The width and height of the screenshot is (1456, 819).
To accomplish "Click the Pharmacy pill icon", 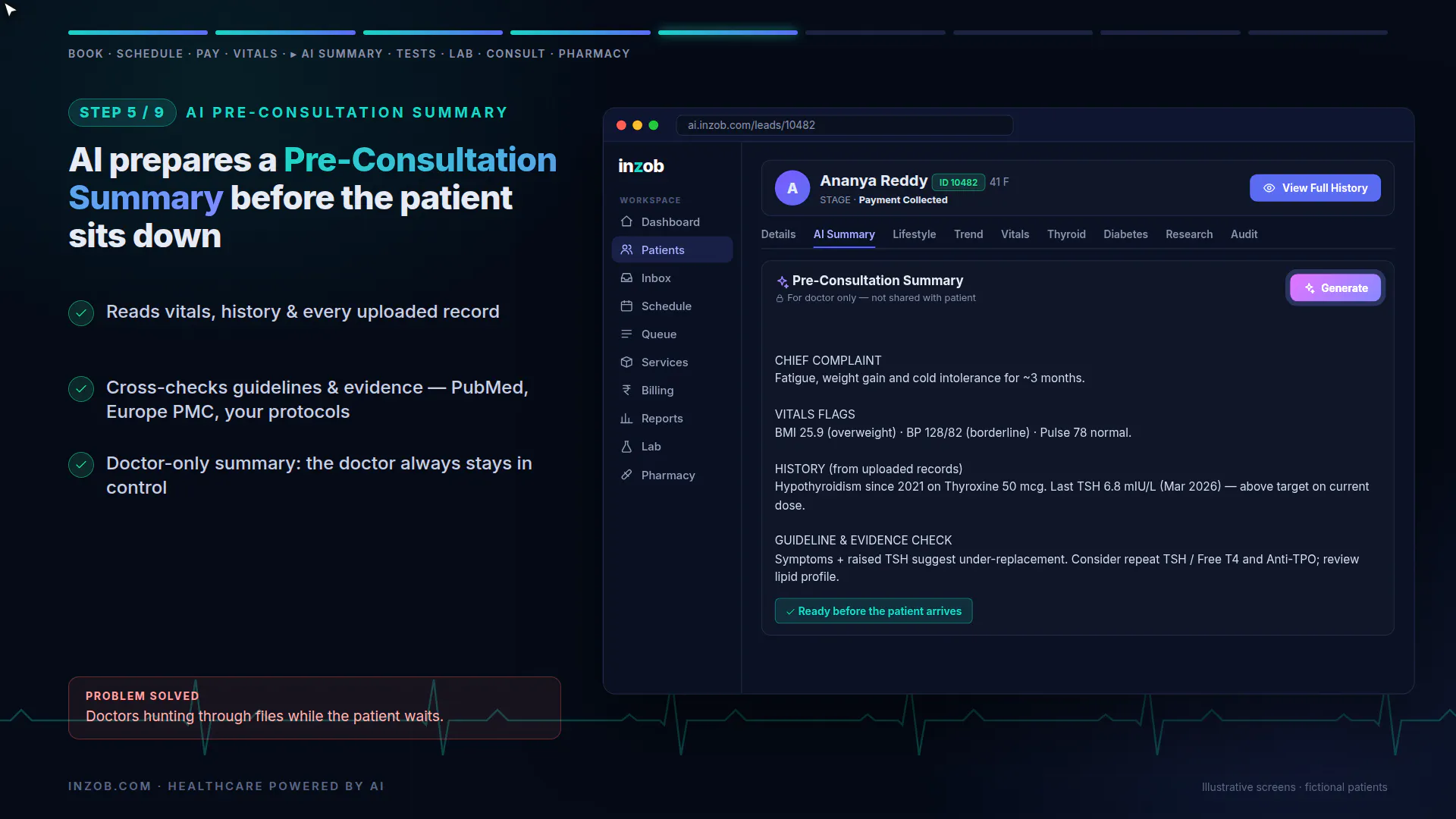I will click(x=626, y=475).
